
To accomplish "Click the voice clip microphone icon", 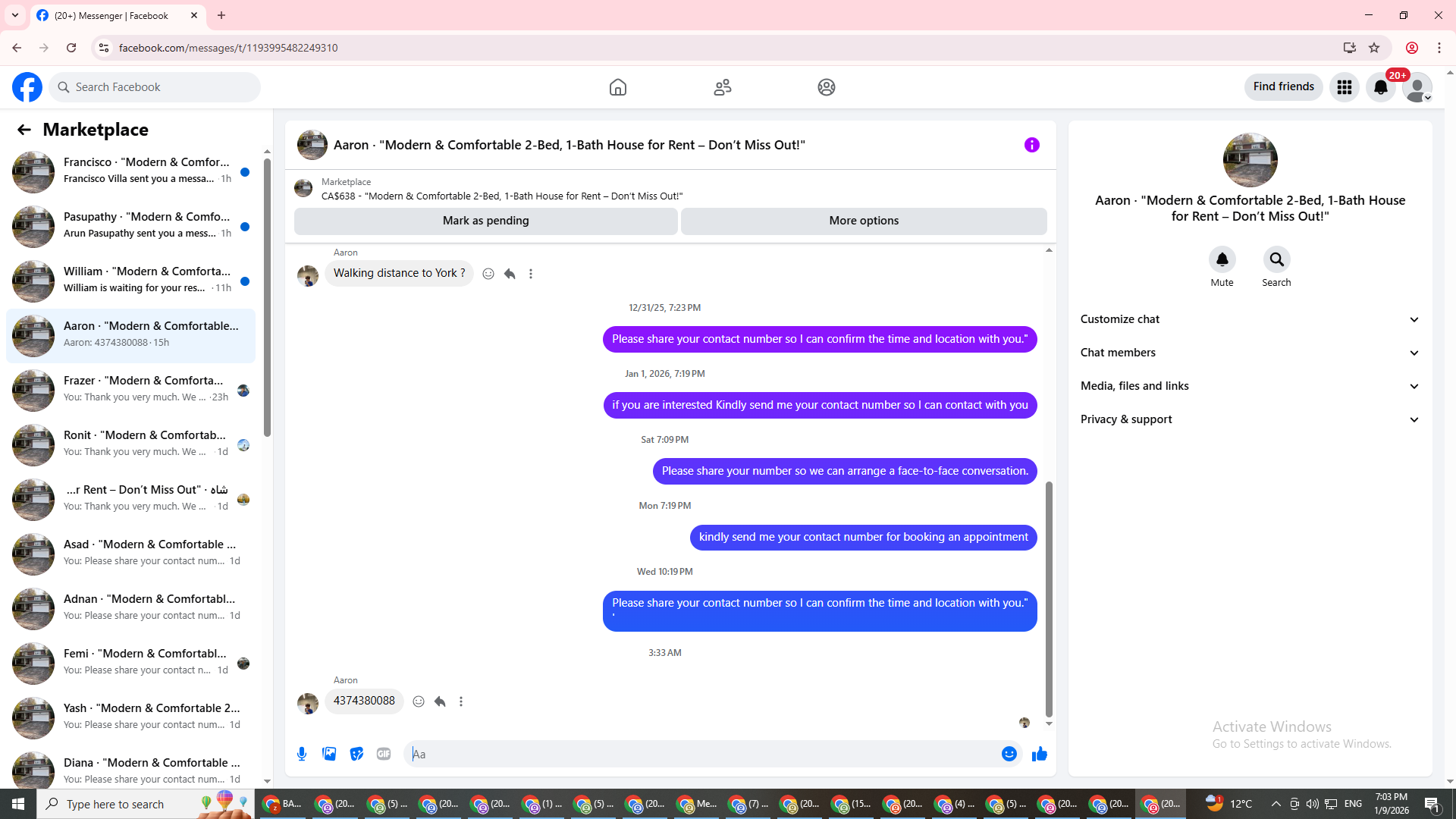I will (302, 754).
